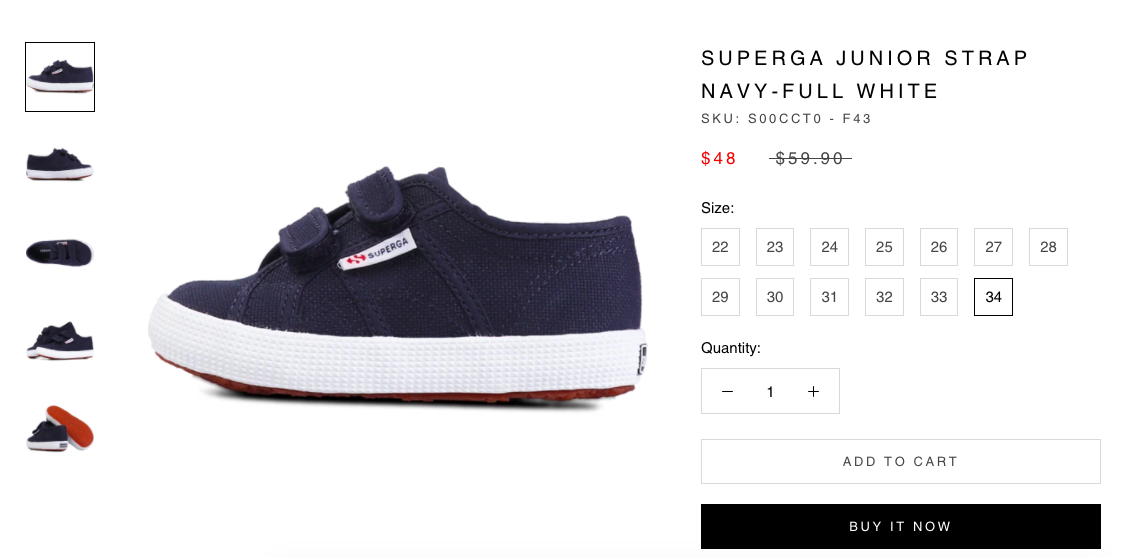Open the top-down view thumbnail
The width and height of the screenshot is (1121, 557).
60,252
